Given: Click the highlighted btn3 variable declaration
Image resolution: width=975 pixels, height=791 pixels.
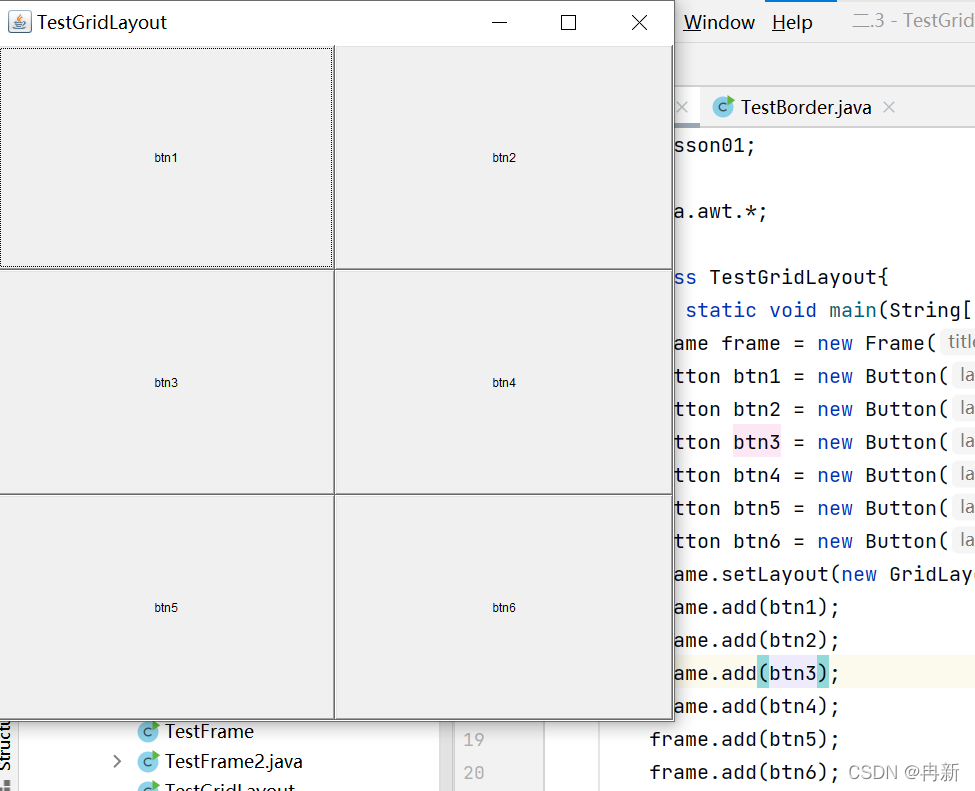Looking at the screenshot, I should pos(757,442).
